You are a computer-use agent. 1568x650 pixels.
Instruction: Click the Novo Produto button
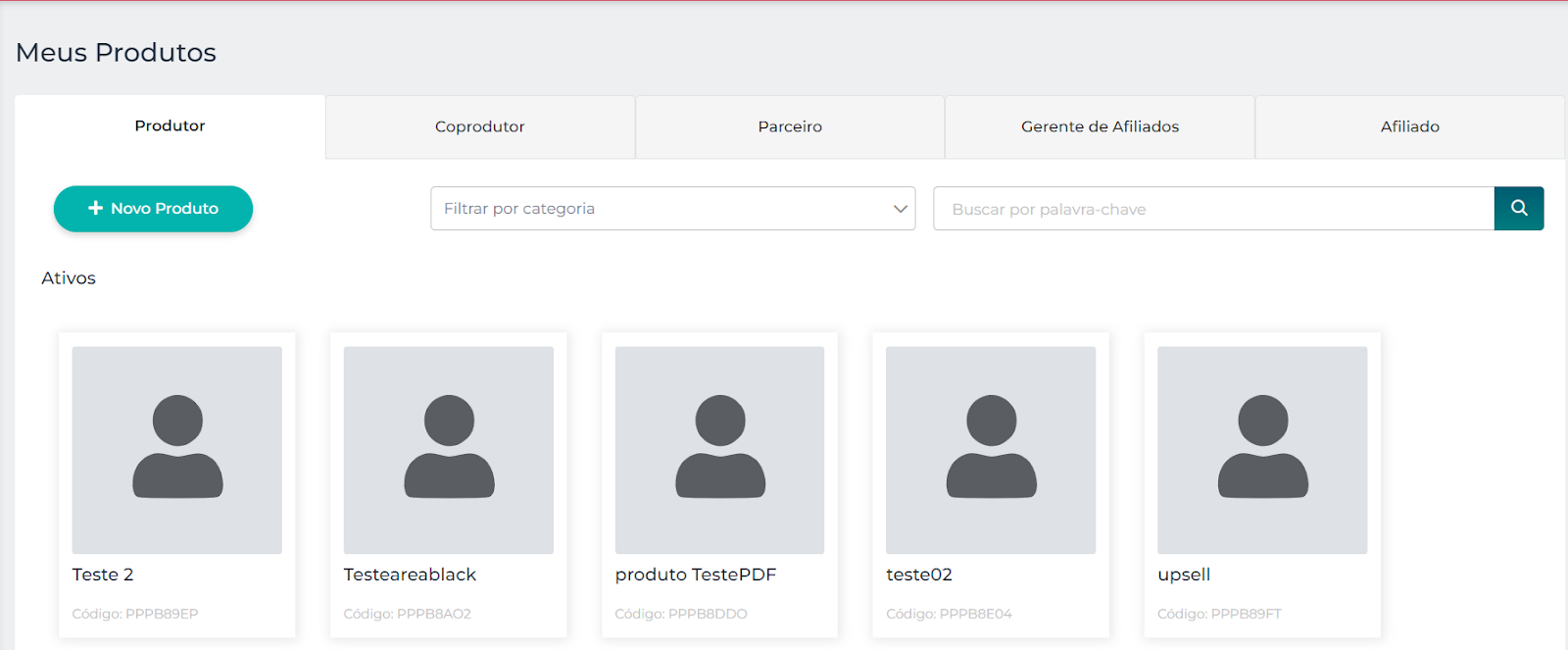[x=153, y=208]
